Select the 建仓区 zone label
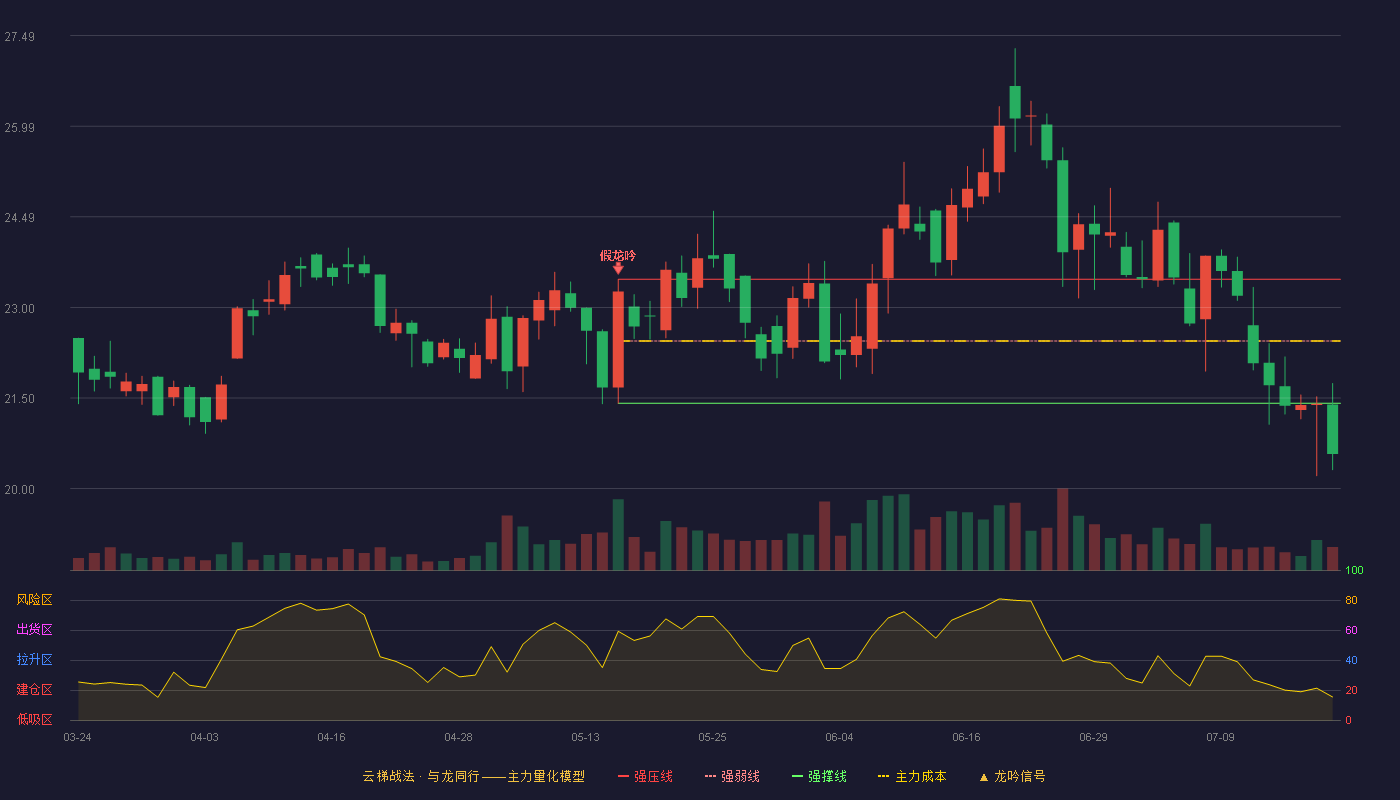 tap(34, 690)
